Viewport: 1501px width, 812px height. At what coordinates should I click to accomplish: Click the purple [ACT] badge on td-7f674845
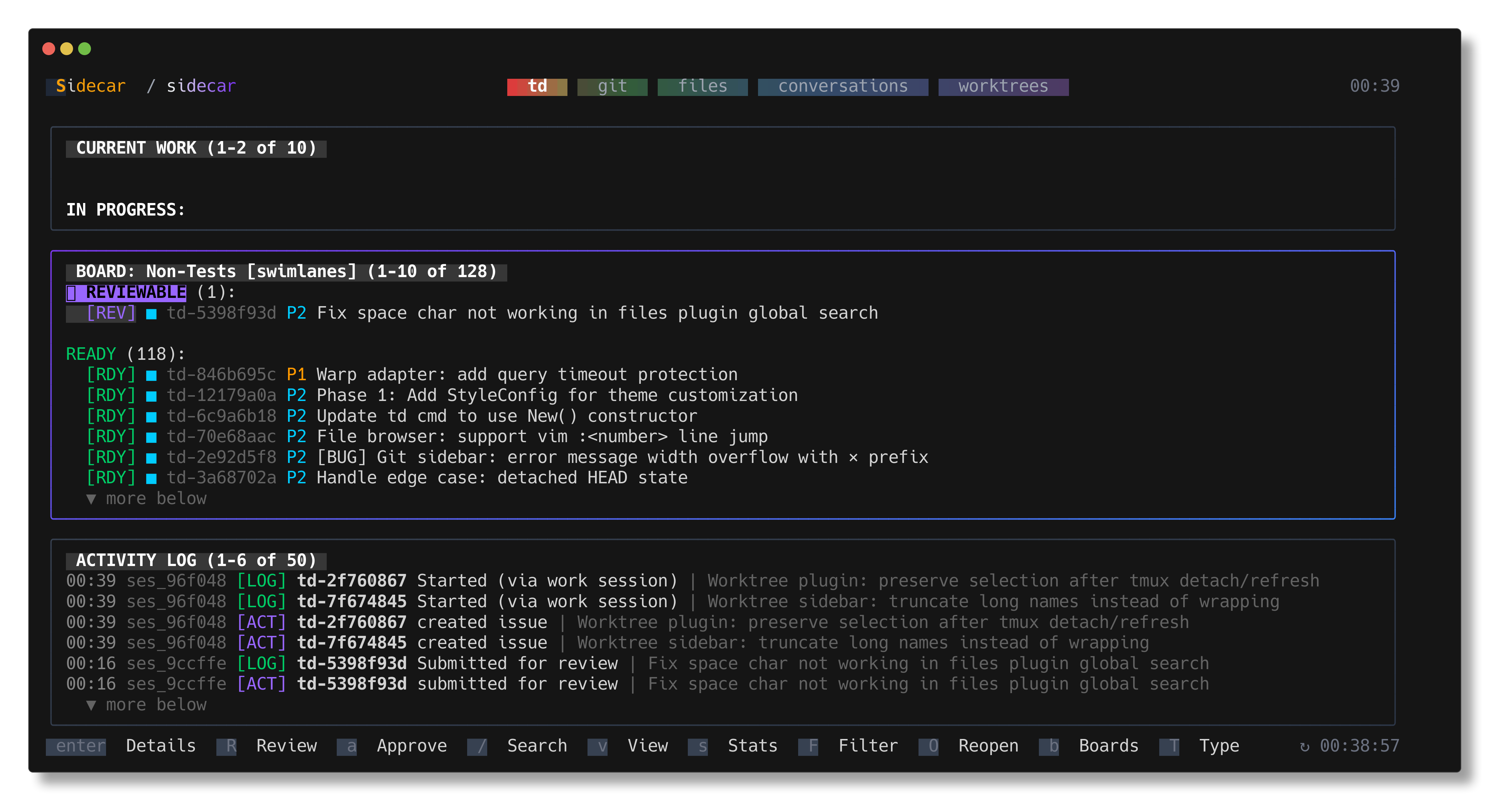point(261,643)
